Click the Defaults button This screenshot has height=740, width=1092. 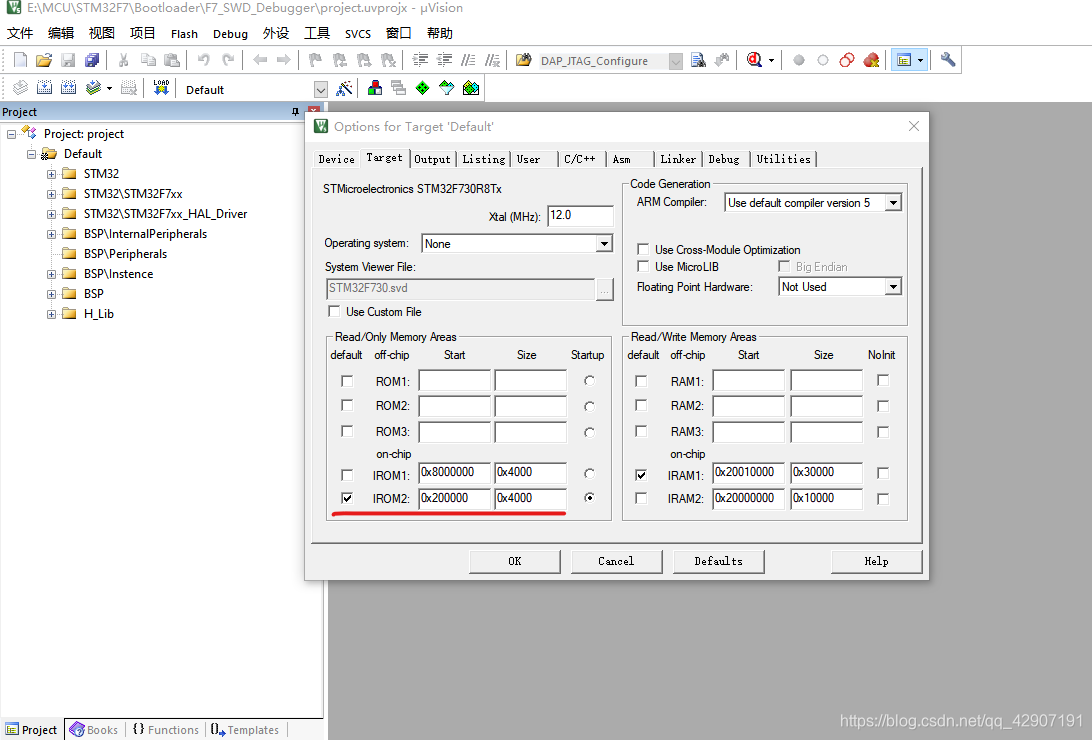[719, 561]
